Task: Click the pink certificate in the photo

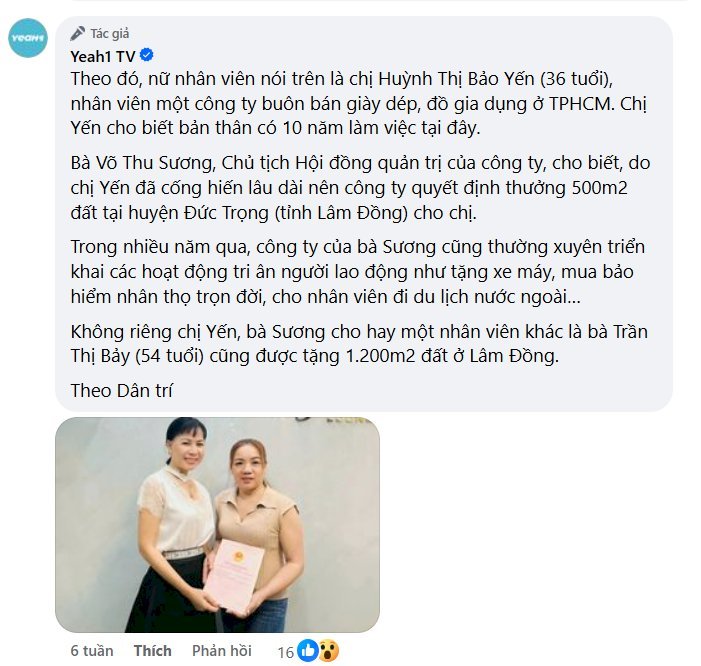Action: pos(234,576)
